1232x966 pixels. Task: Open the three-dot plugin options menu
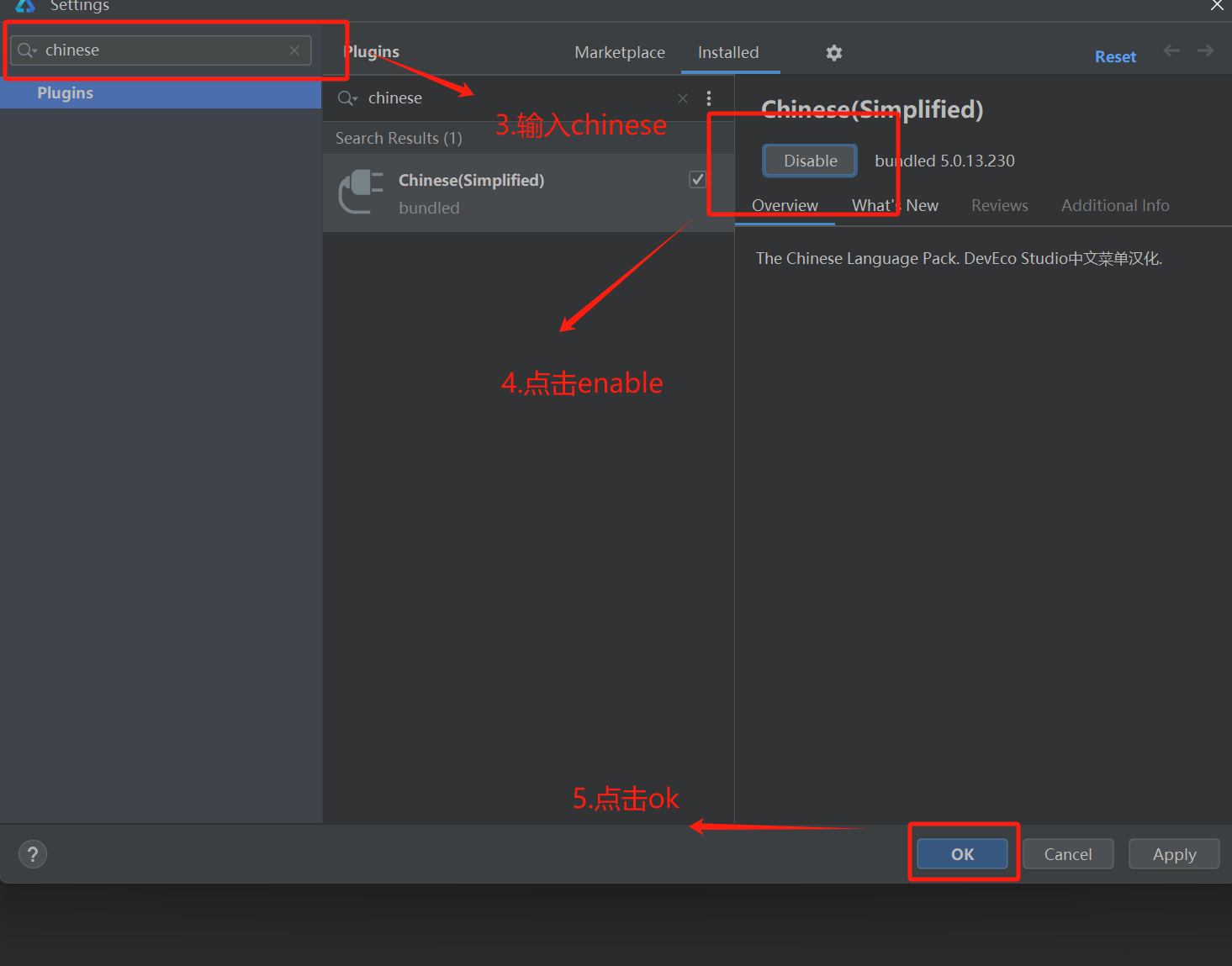(709, 98)
